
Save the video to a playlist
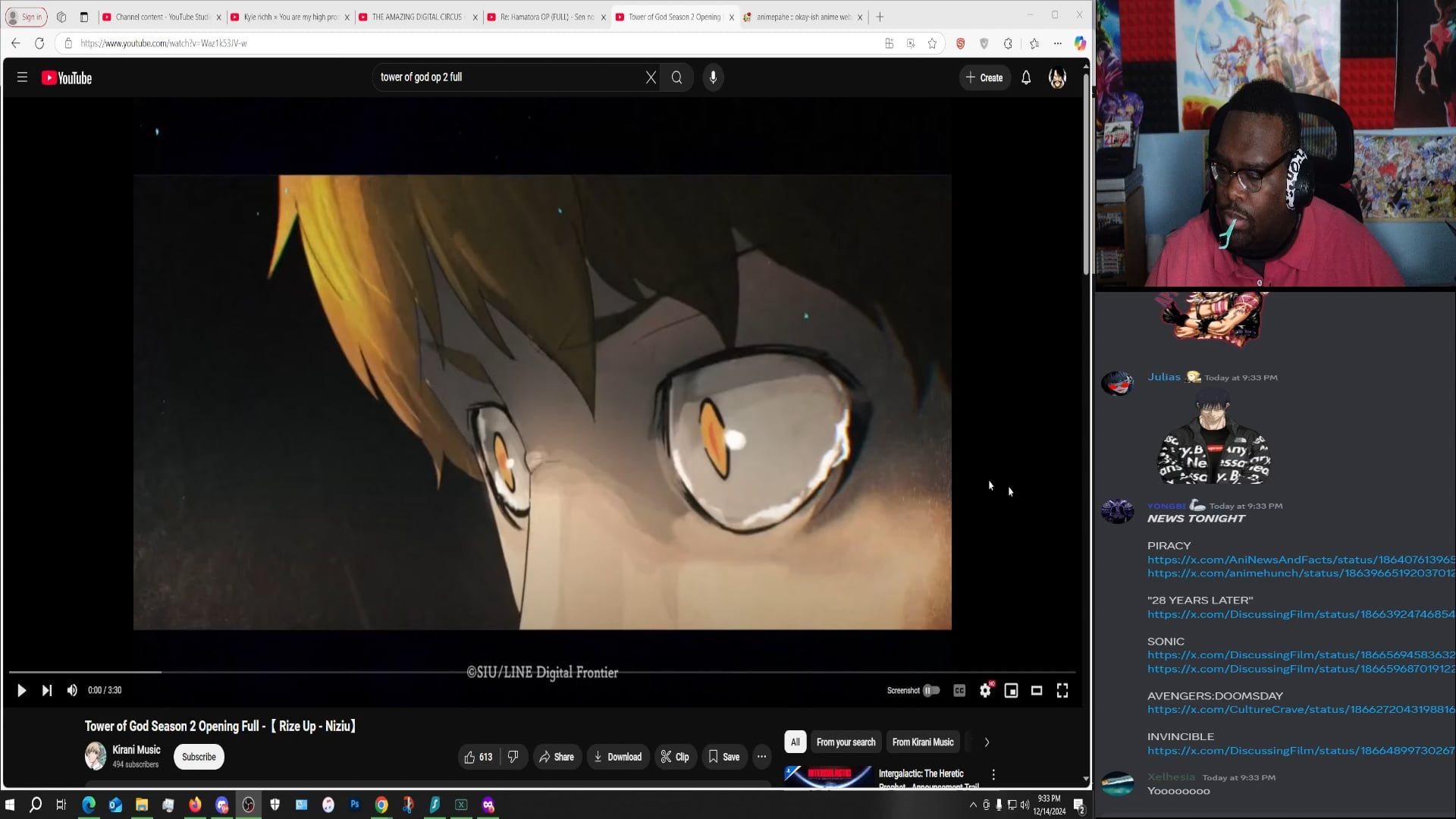pos(724,757)
